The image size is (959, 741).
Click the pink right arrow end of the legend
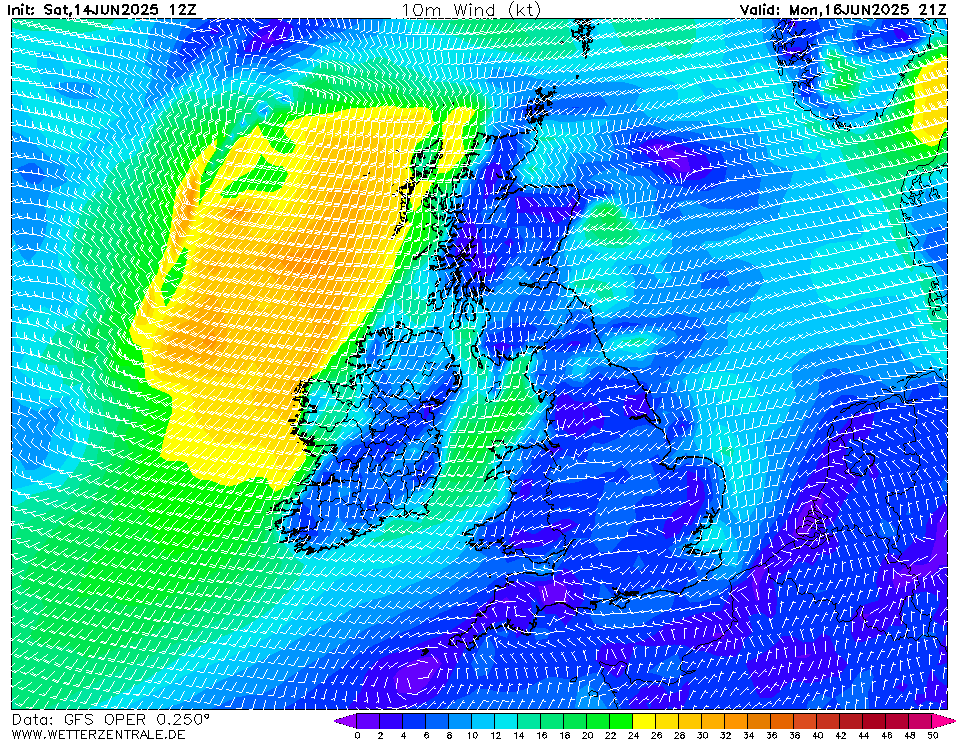click(x=943, y=720)
